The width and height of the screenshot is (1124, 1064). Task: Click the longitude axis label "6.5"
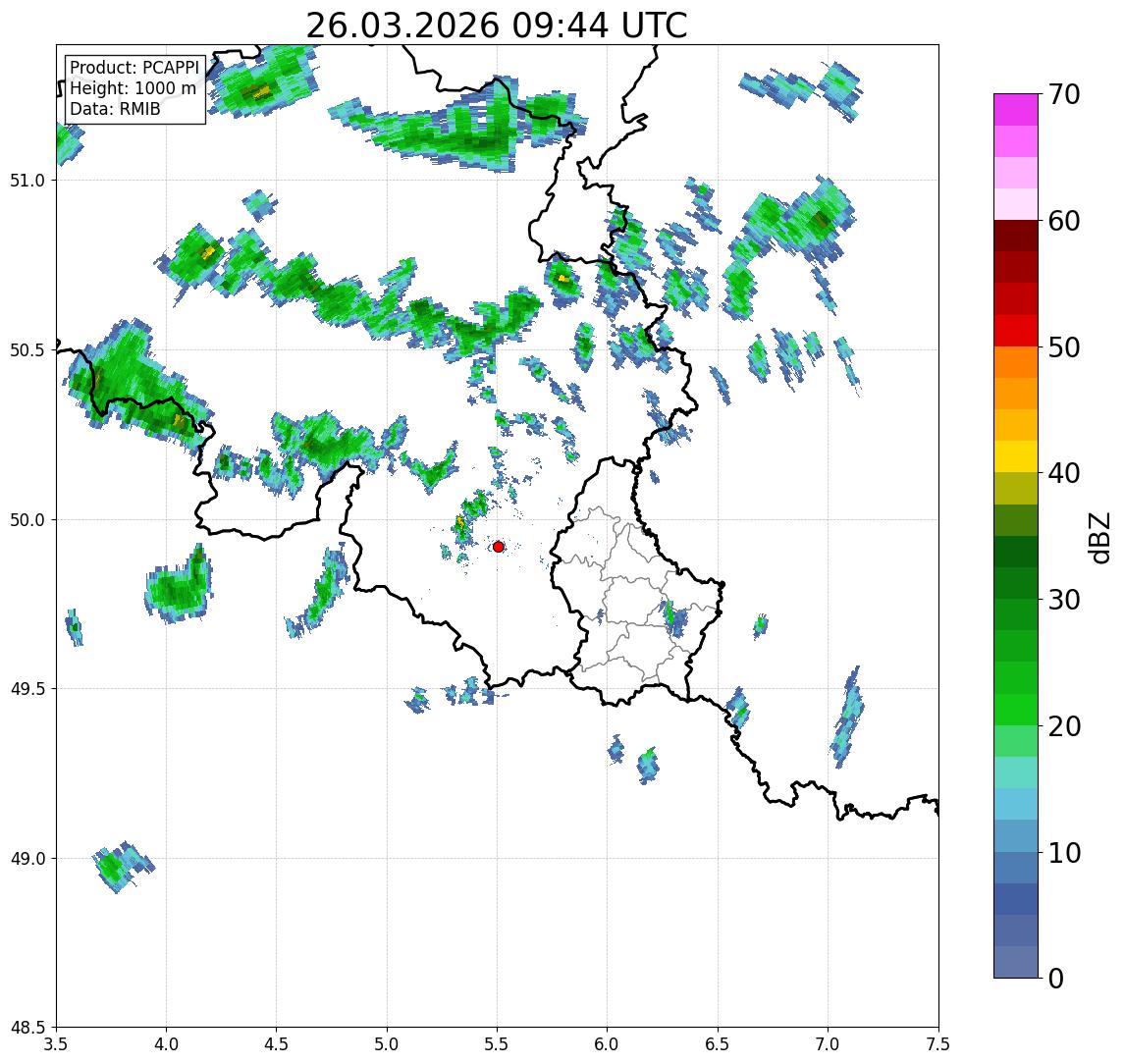718,1044
